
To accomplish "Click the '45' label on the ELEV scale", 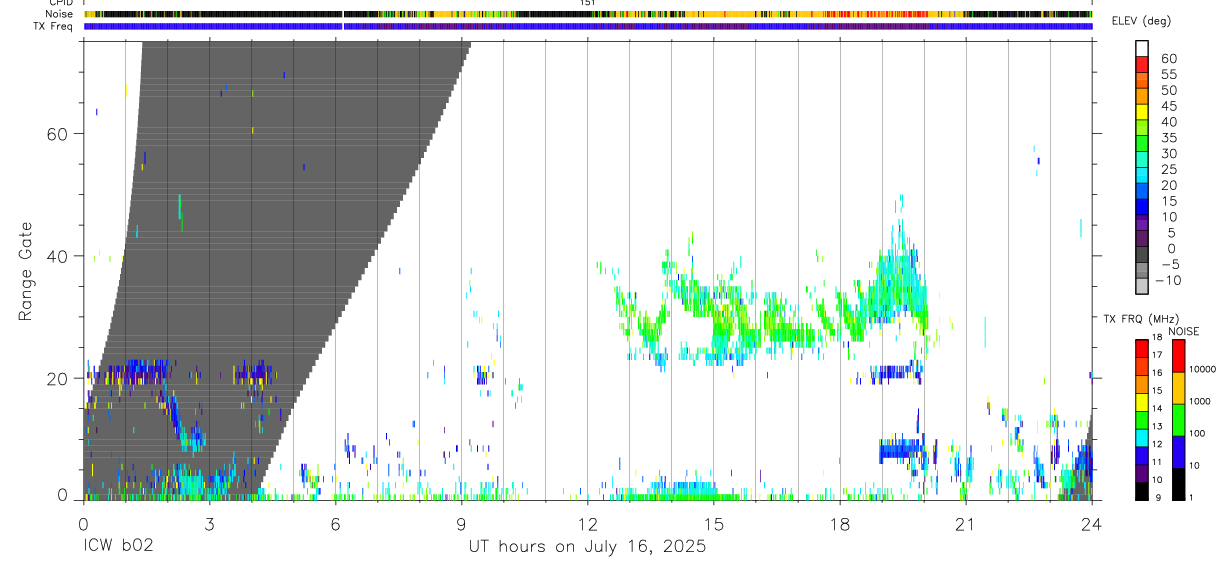I will [1168, 106].
